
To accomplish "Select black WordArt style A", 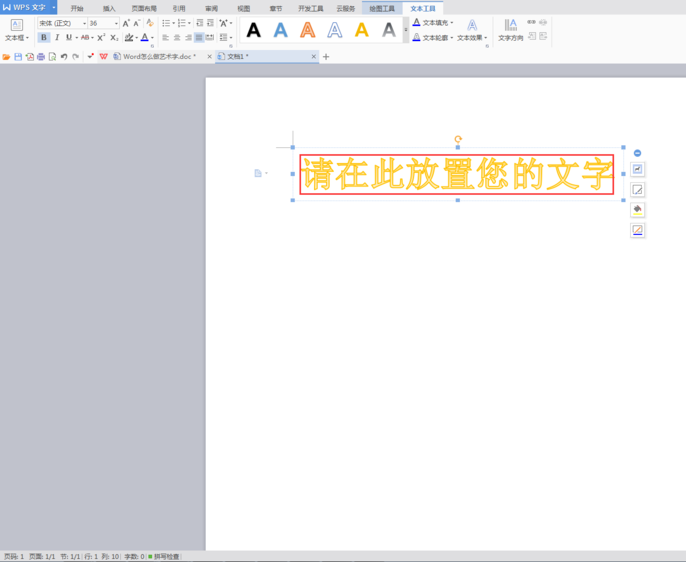I will click(253, 30).
